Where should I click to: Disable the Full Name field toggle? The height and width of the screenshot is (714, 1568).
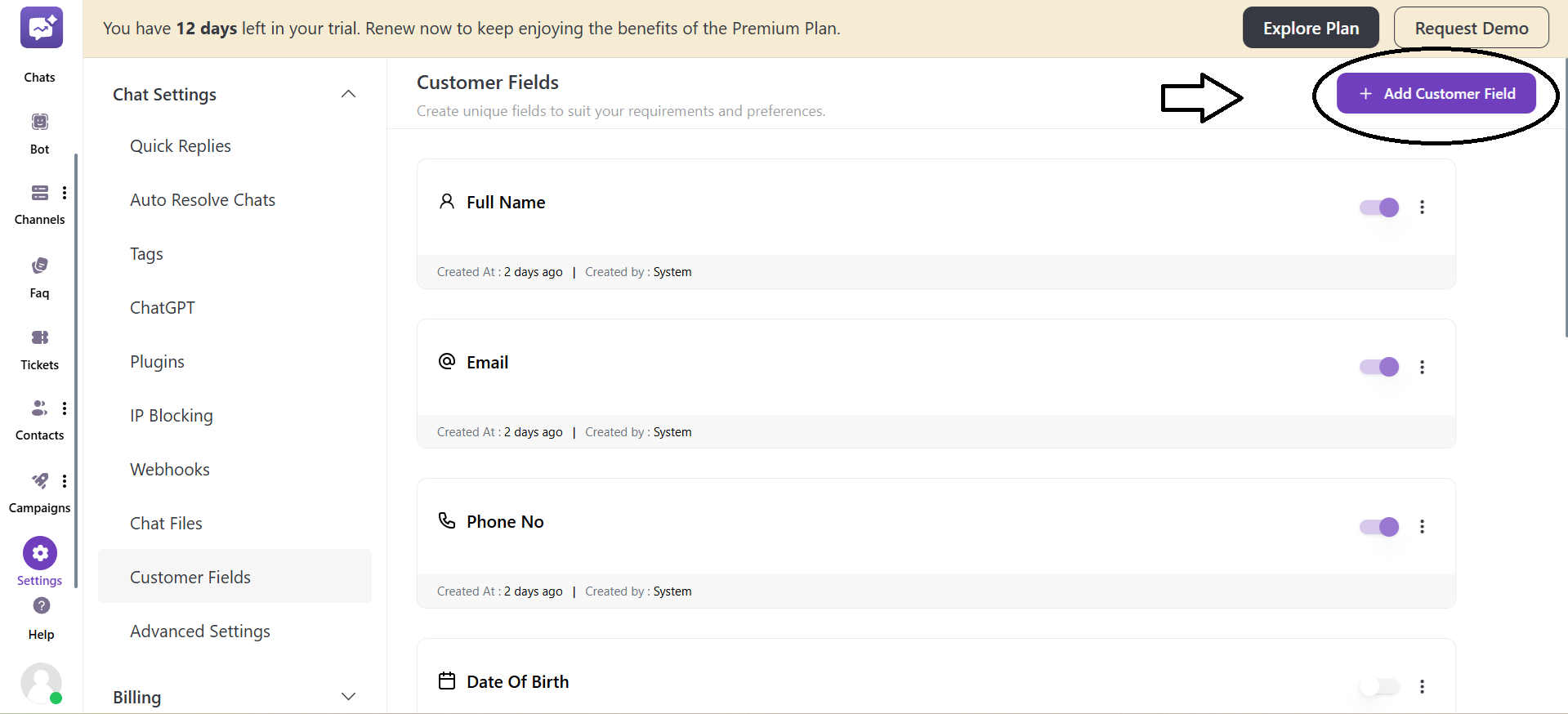pos(1378,207)
